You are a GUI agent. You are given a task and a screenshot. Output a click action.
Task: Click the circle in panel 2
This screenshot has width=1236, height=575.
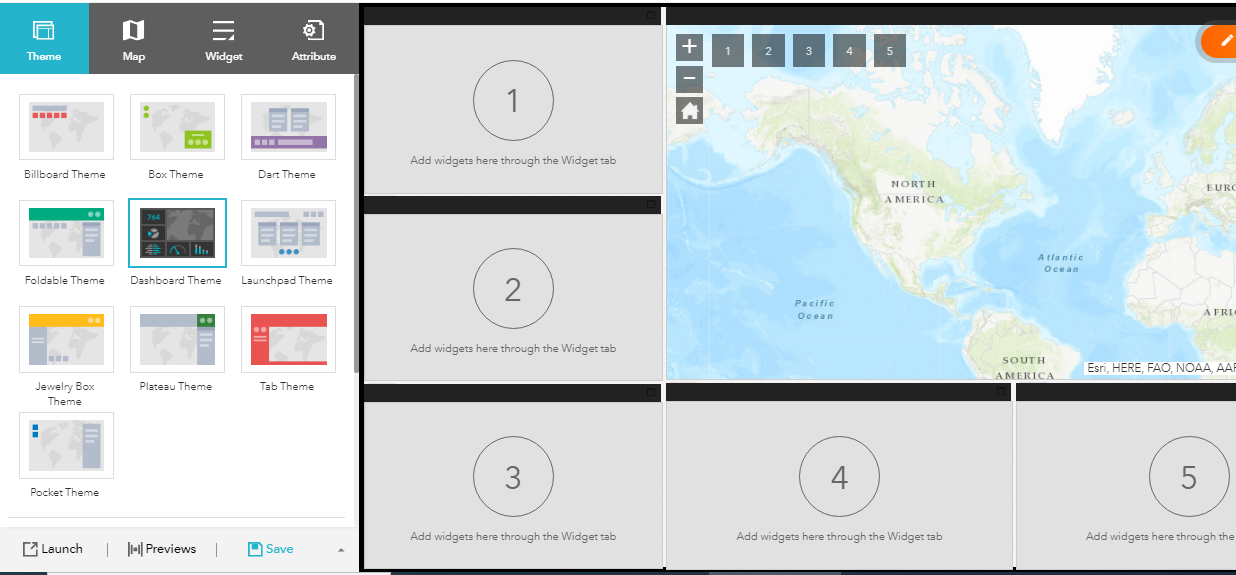click(x=513, y=289)
